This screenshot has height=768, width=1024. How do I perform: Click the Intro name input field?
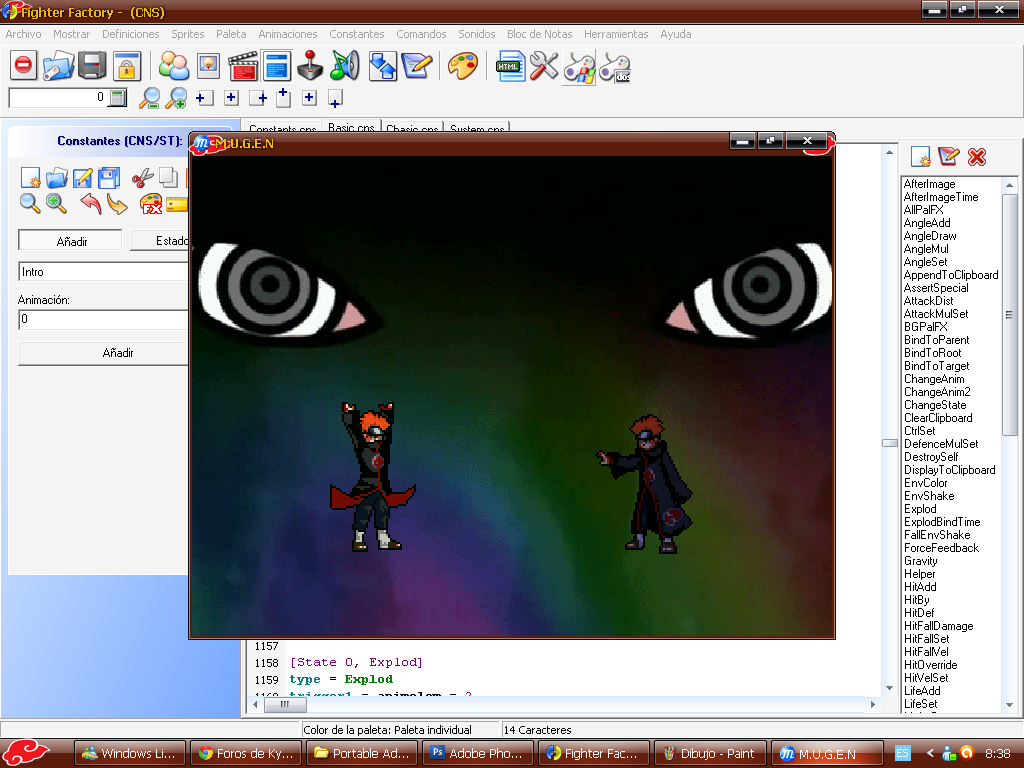point(103,272)
